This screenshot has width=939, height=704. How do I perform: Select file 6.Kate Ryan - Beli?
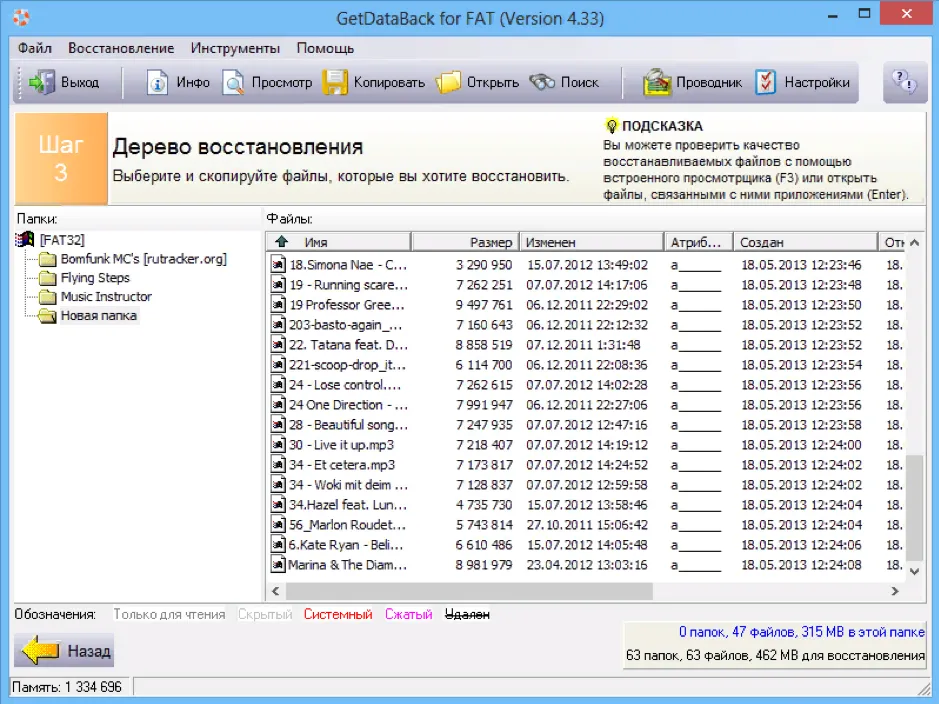(x=346, y=545)
